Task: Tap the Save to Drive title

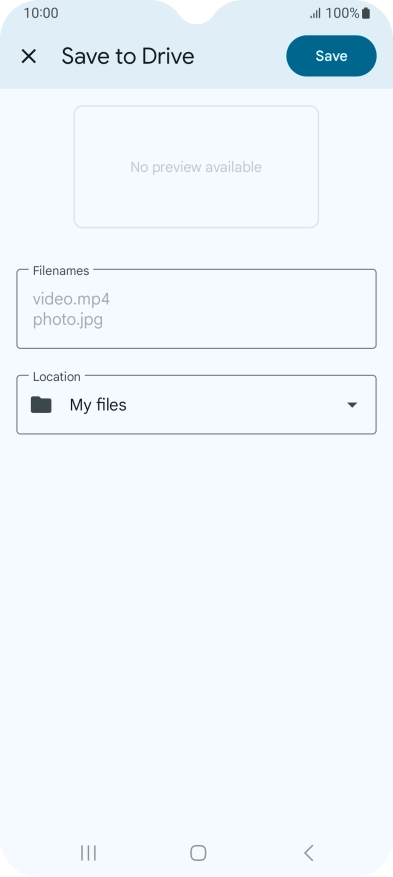Action: pos(128,56)
